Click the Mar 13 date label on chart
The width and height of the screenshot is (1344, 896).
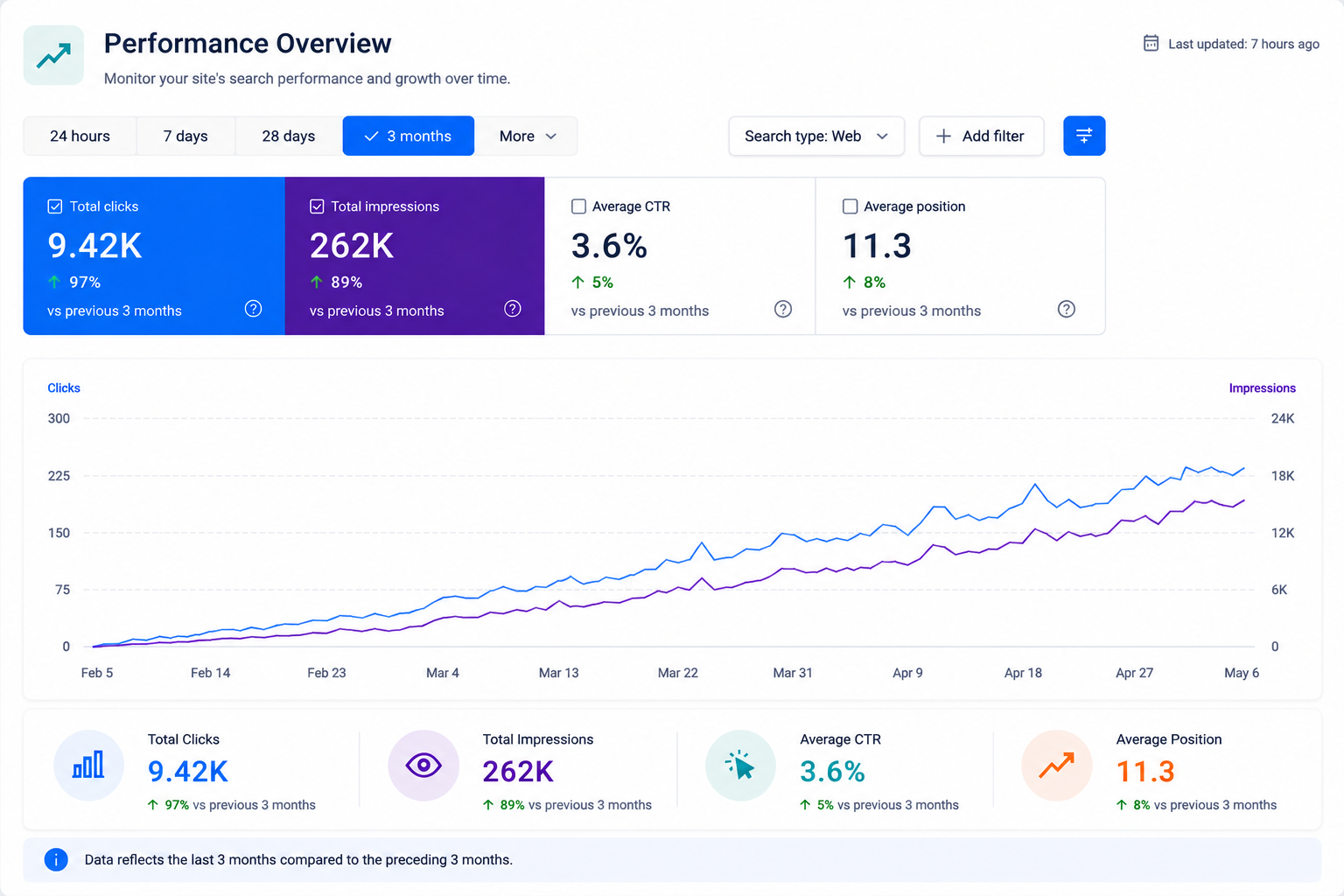(x=558, y=673)
